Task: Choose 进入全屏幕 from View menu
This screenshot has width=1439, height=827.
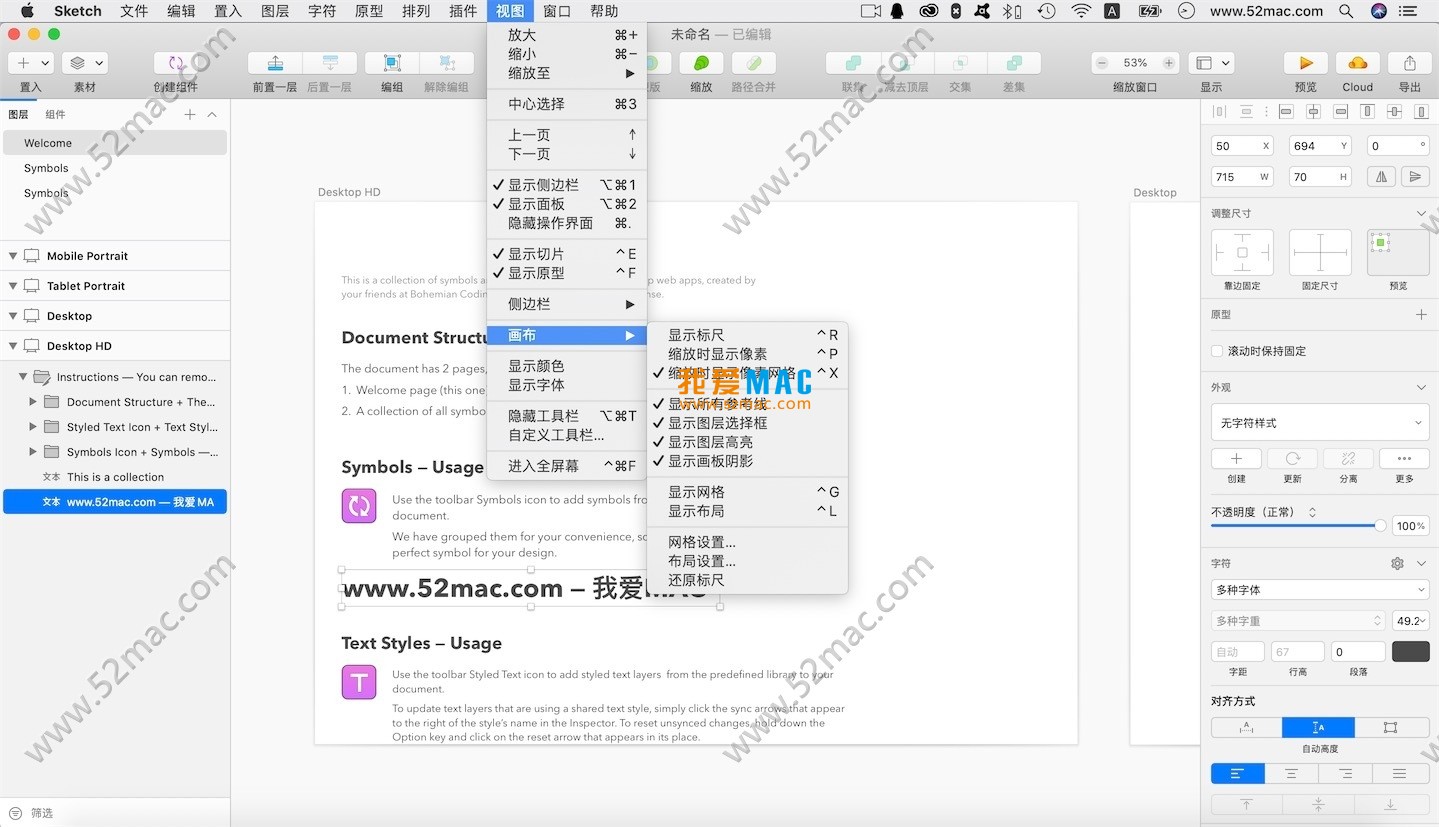Action: coord(567,466)
